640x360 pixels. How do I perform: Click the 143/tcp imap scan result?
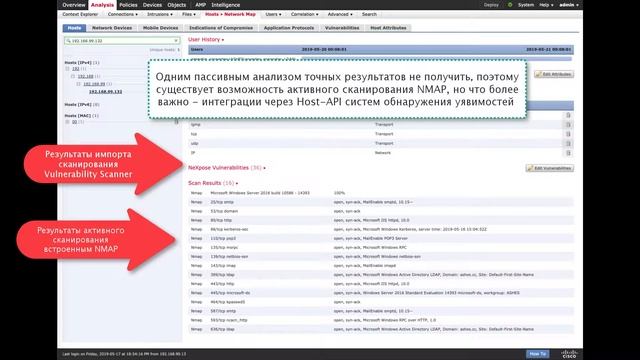(223, 266)
